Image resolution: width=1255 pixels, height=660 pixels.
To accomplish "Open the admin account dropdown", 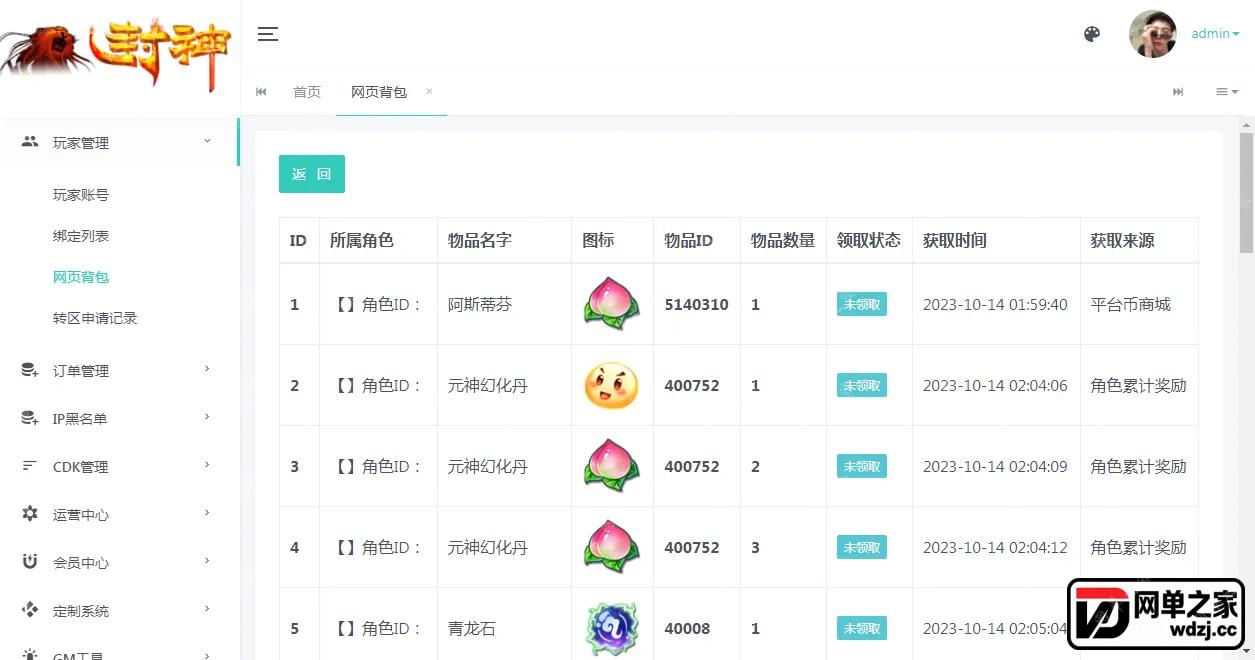I will pos(1215,34).
